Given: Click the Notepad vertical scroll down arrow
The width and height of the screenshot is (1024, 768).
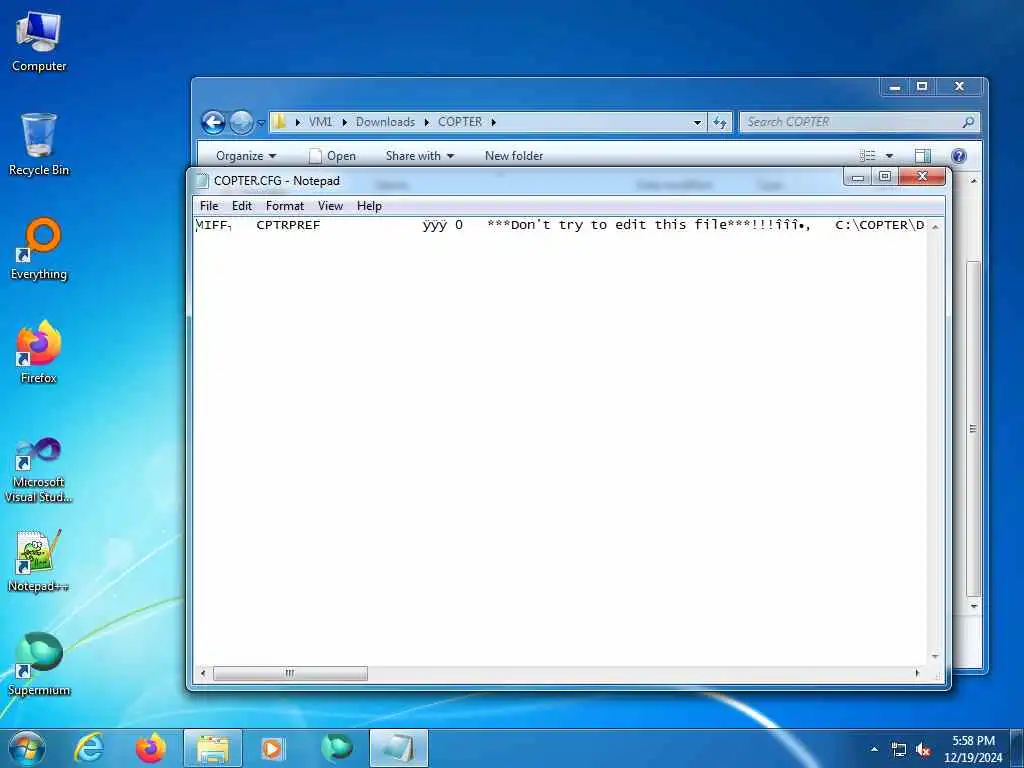Looking at the screenshot, I should [x=935, y=656].
